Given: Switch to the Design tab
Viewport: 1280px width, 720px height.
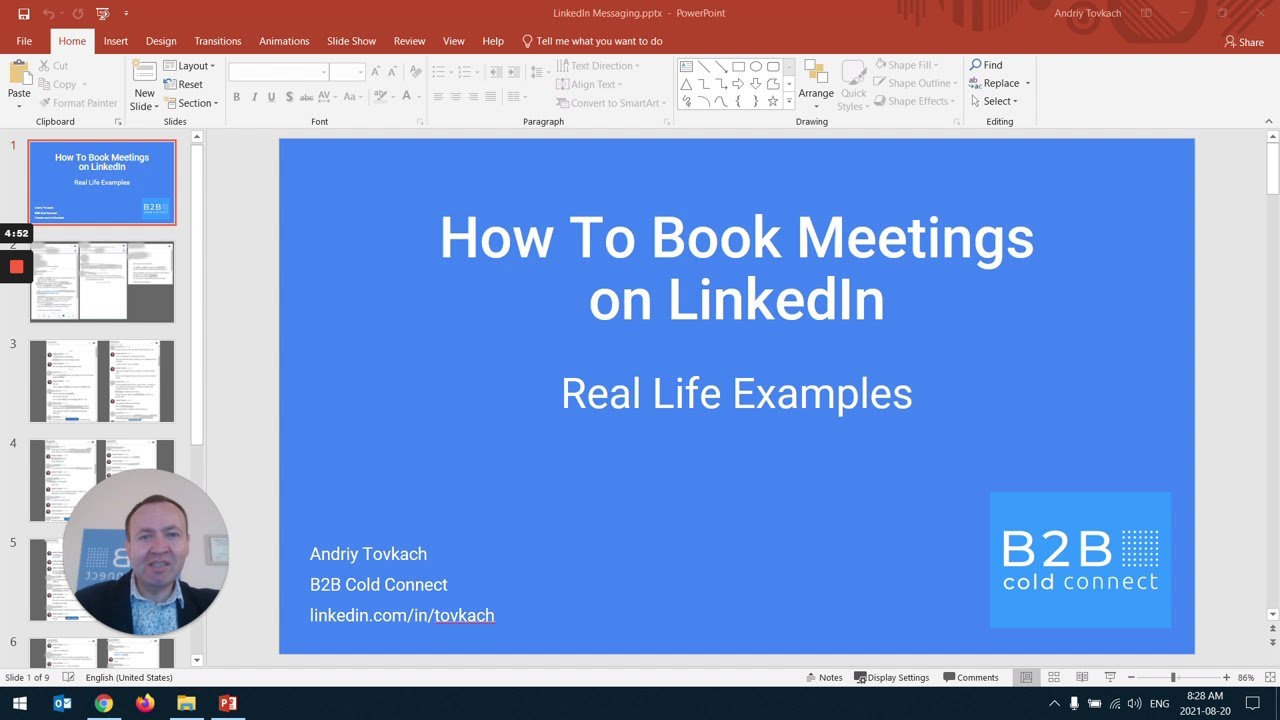Looking at the screenshot, I should pyautogui.click(x=161, y=41).
